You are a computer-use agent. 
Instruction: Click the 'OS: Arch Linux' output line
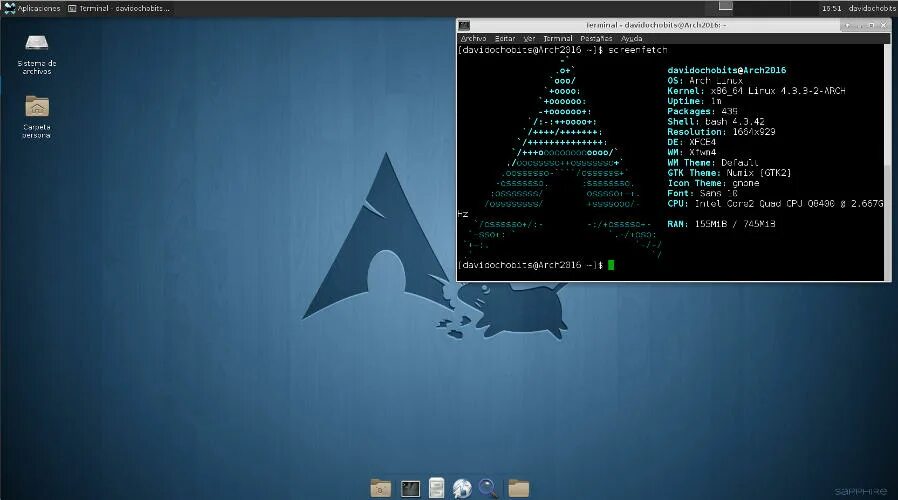(x=705, y=81)
